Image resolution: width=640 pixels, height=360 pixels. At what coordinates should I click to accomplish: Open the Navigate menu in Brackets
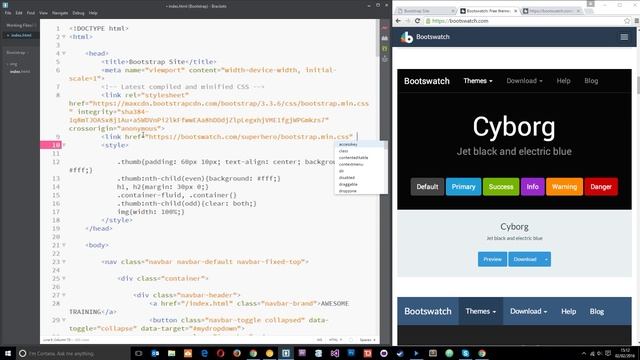click(60, 13)
